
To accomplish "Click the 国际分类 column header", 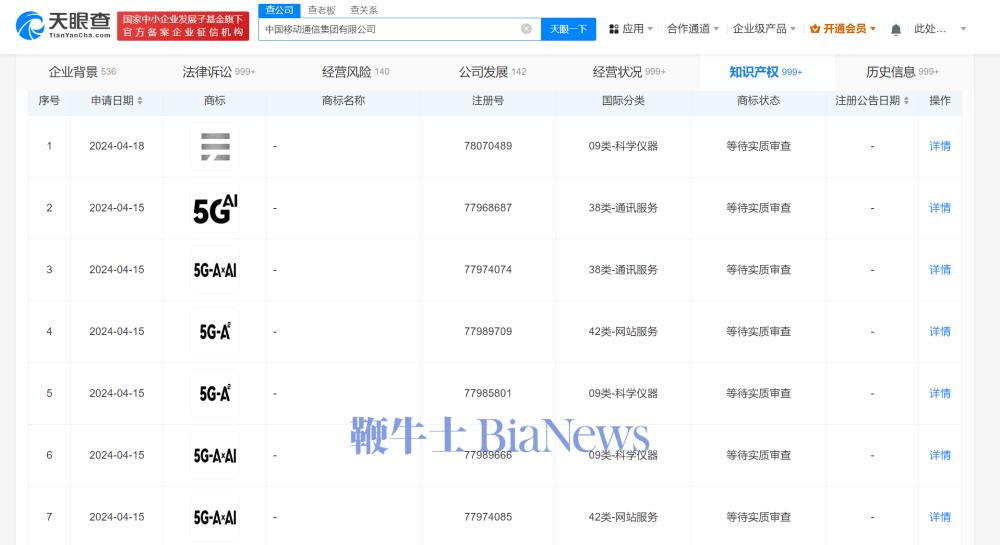I will pos(623,101).
